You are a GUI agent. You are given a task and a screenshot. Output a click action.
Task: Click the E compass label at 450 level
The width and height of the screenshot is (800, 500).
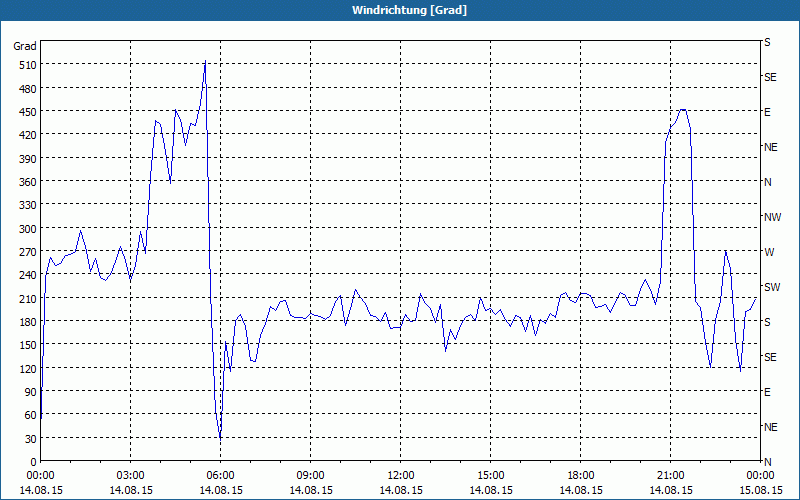767,112
